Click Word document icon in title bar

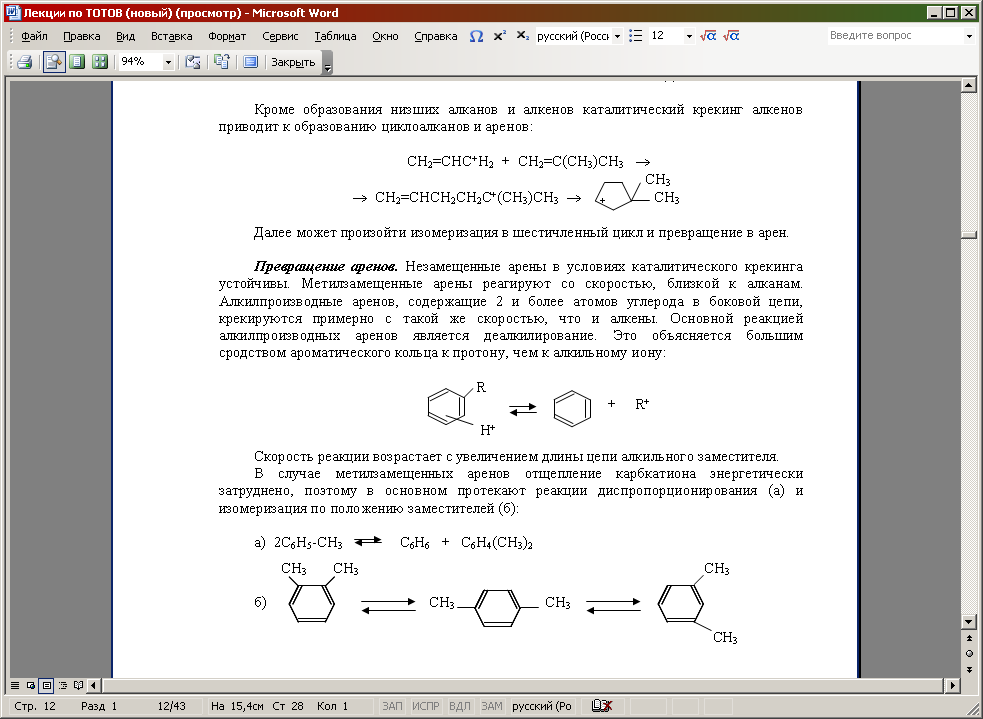pos(13,13)
